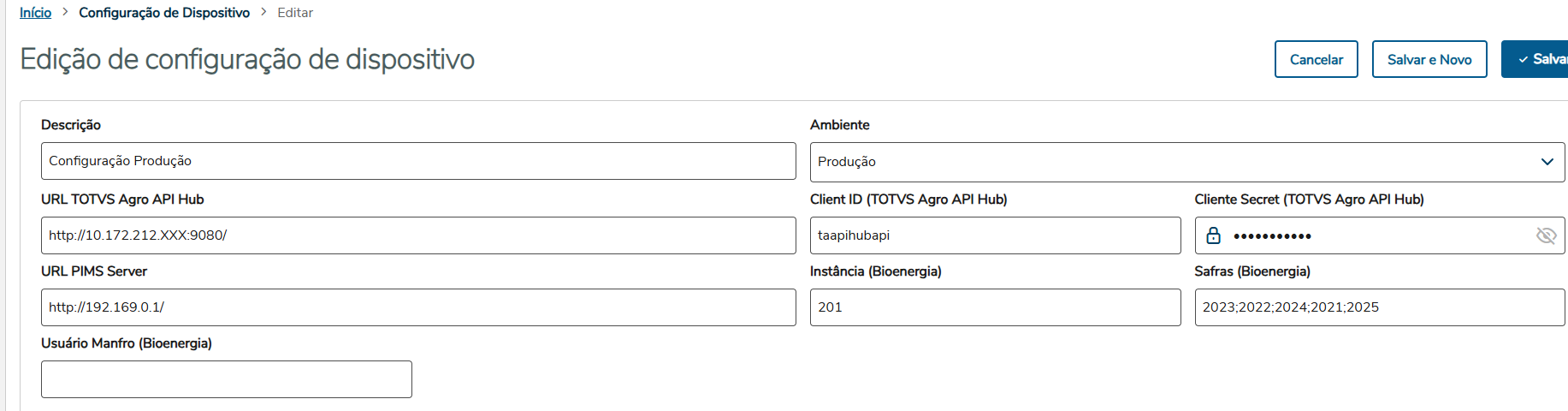Select the Produção value in the Ambiente combo box

click(1172, 162)
